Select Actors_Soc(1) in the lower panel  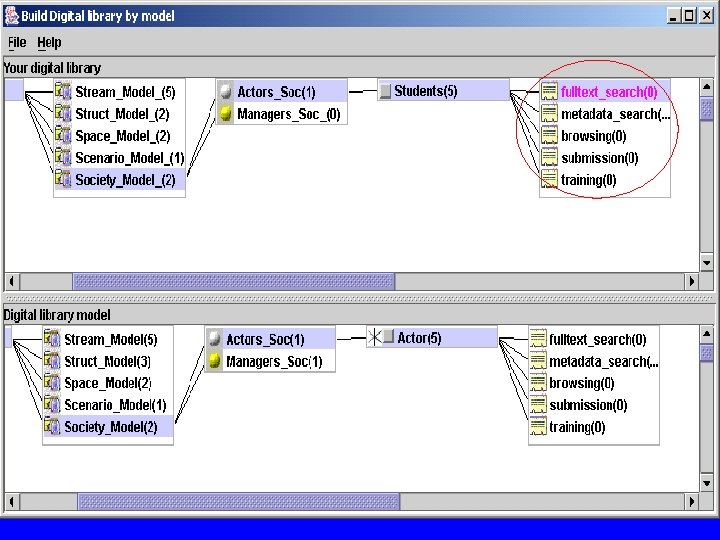click(265, 339)
